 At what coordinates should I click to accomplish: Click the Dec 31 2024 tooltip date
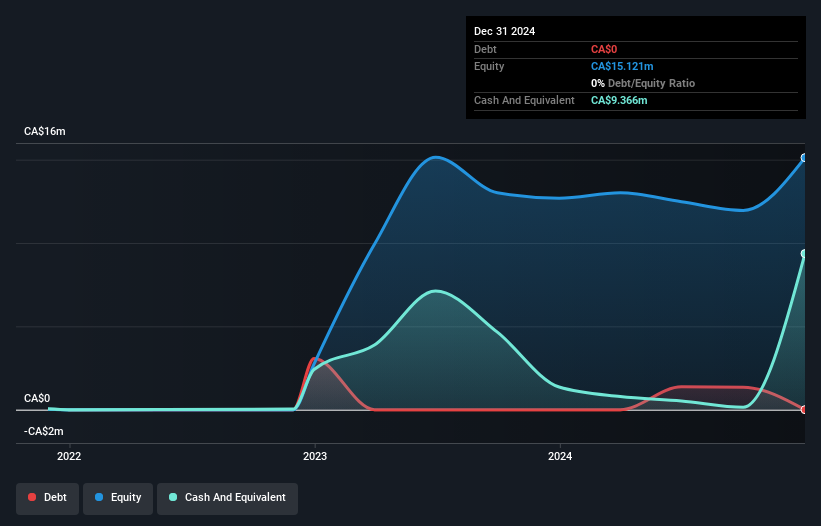coord(504,31)
